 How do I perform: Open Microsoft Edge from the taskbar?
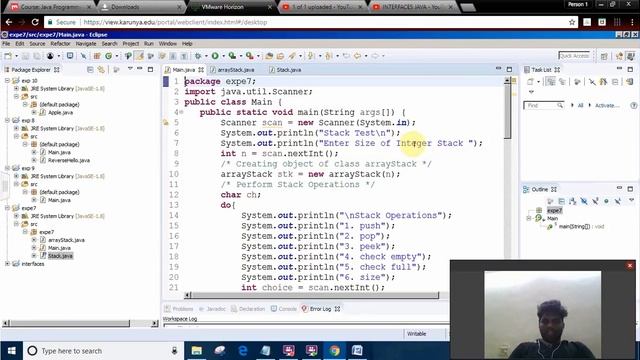(243, 351)
